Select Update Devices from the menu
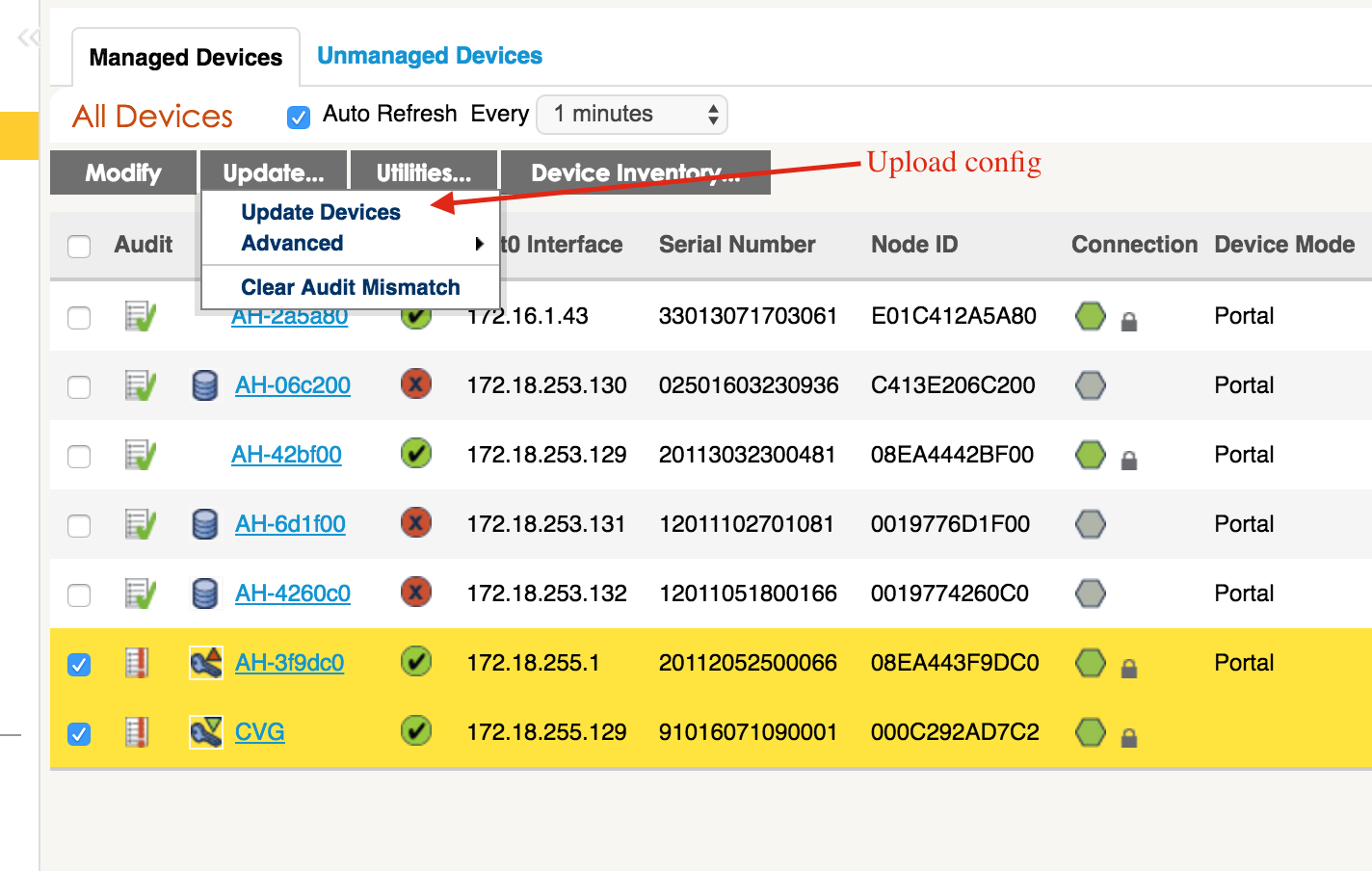The width and height of the screenshot is (1372, 871). (321, 212)
